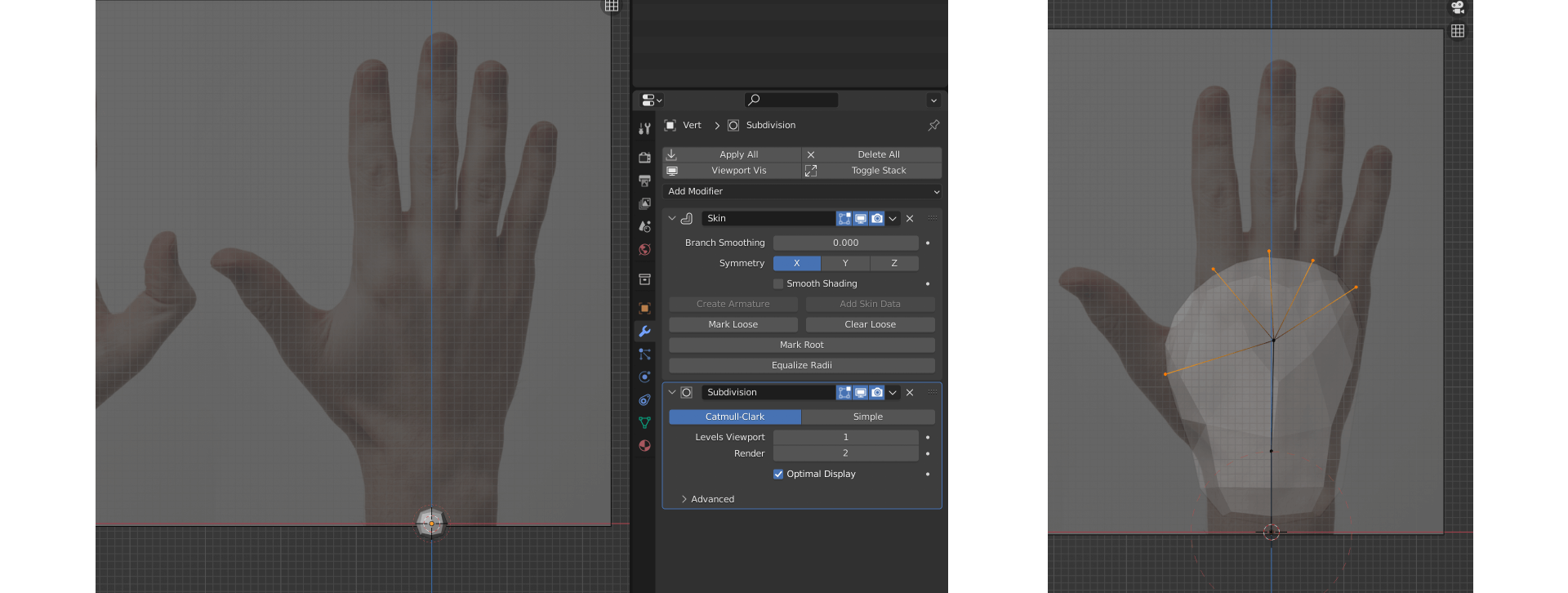Screen dimensions: 1568x593
Task: Toggle camera view icon in right viewport
Action: pos(1458,8)
